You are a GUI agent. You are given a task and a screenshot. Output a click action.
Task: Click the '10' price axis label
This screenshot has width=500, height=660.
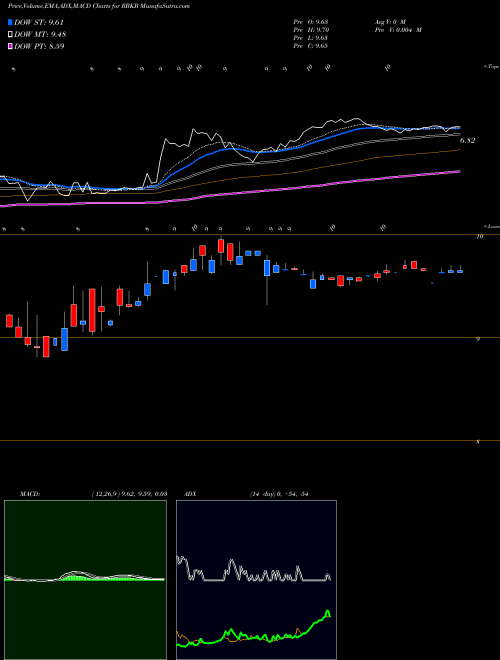pos(479,237)
